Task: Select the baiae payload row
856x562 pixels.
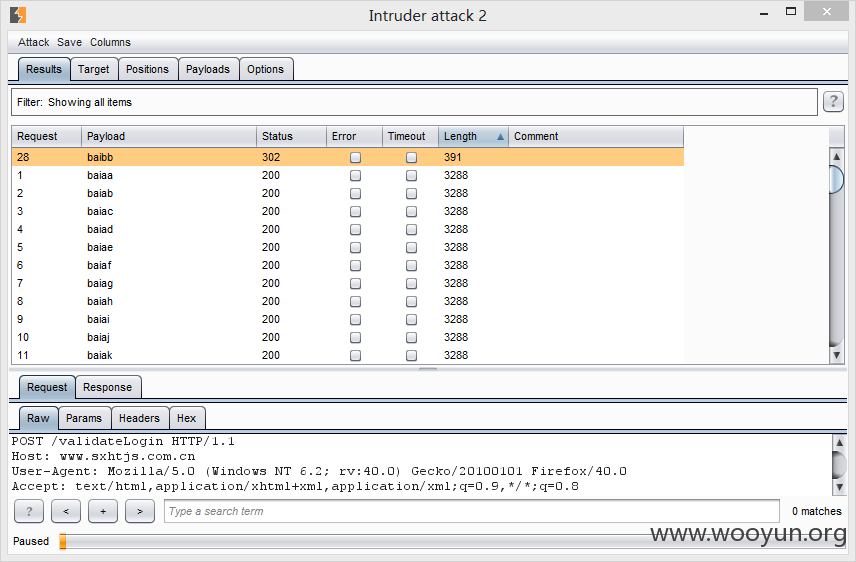Action: point(348,247)
